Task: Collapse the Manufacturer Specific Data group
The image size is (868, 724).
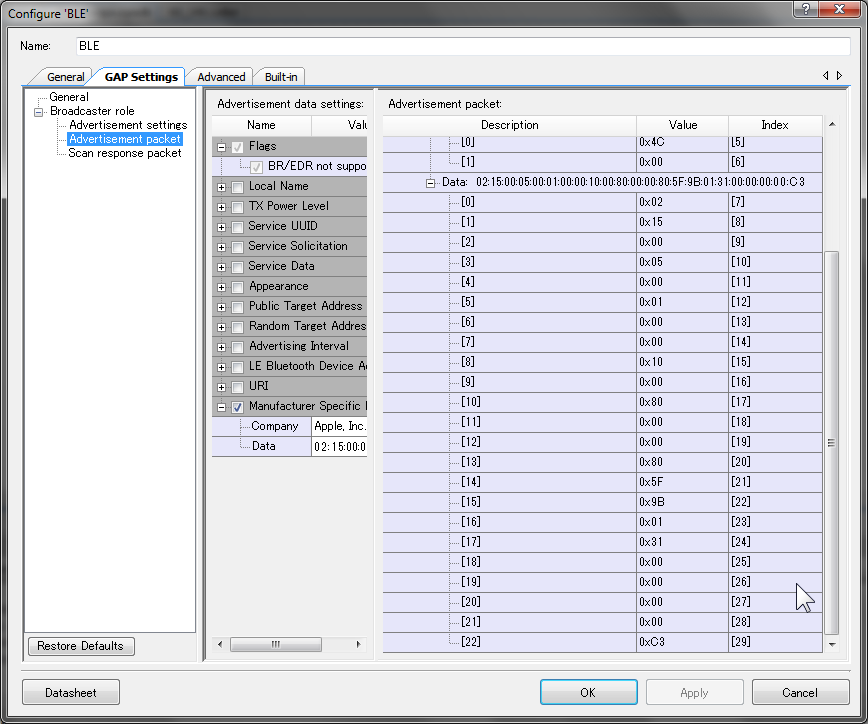Action: [x=221, y=407]
